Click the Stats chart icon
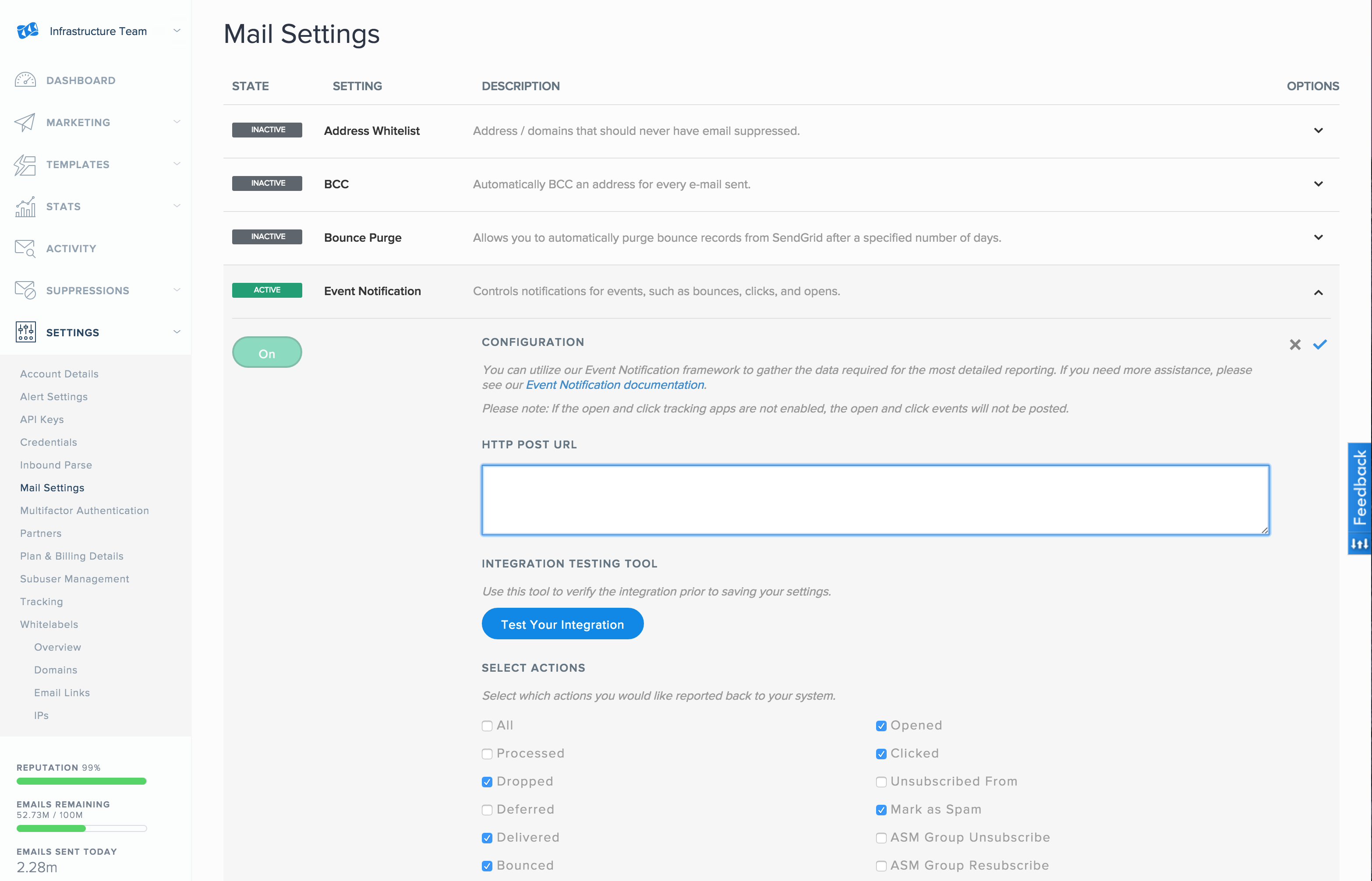 point(25,207)
